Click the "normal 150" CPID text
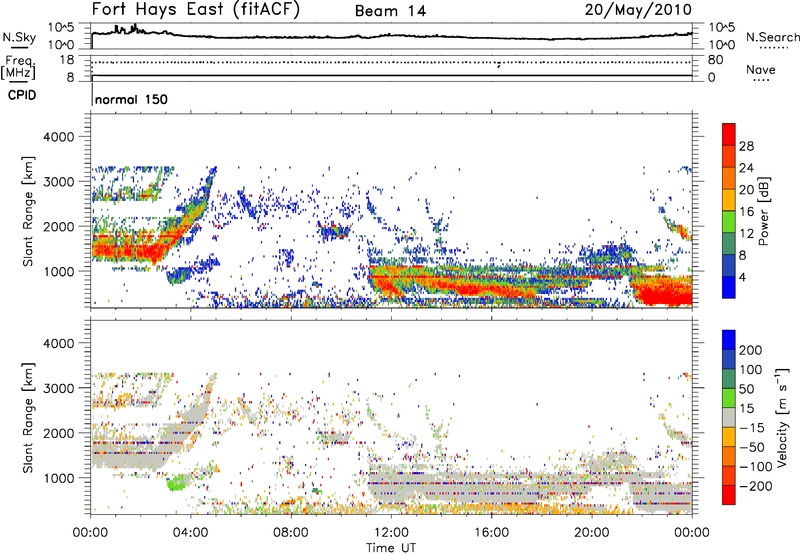Viewport: 800px width, 554px height. tap(131, 99)
